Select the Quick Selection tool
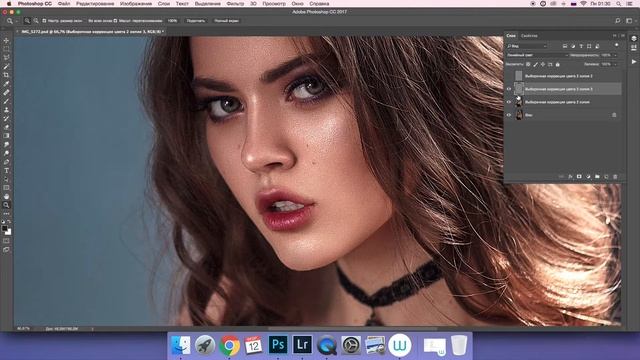This screenshot has height=360, width=640. [6, 67]
